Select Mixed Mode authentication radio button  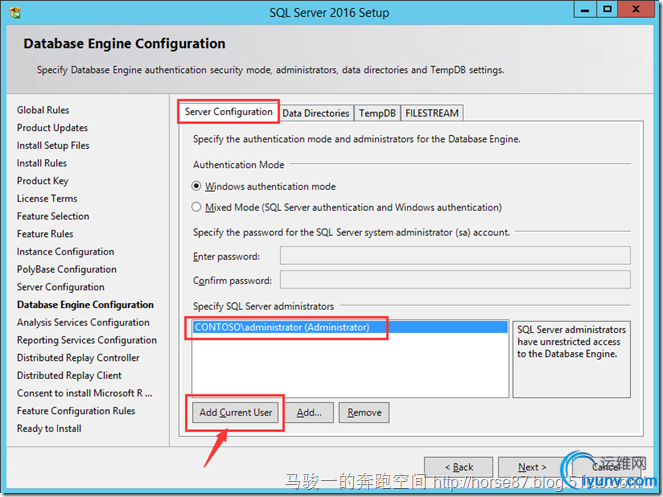(x=196, y=207)
